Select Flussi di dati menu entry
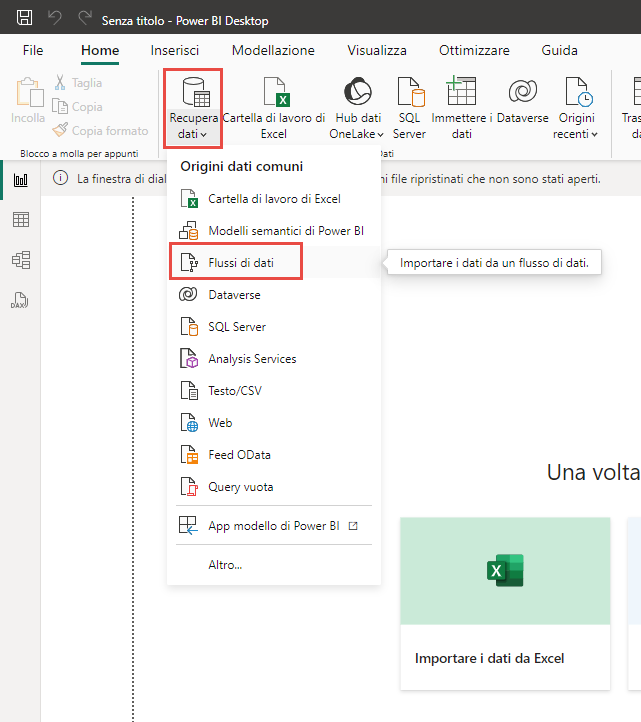The height and width of the screenshot is (722, 641). click(x=274, y=262)
